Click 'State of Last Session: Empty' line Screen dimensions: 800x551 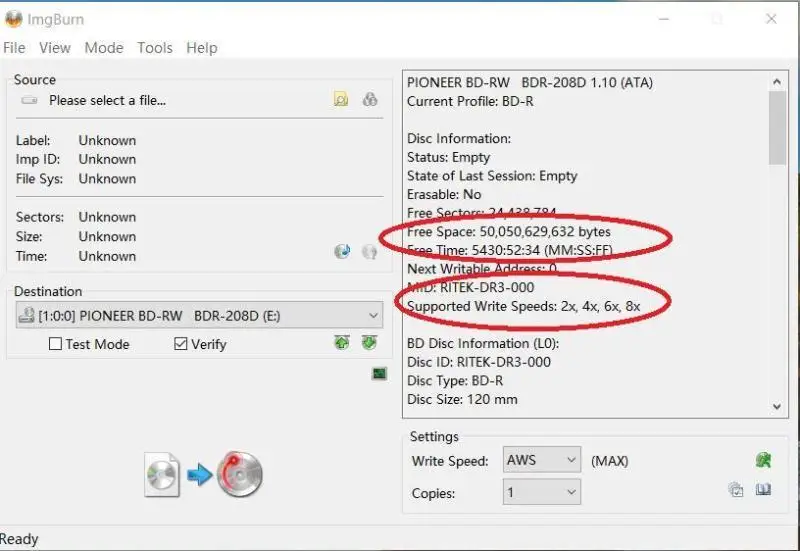tap(492, 176)
